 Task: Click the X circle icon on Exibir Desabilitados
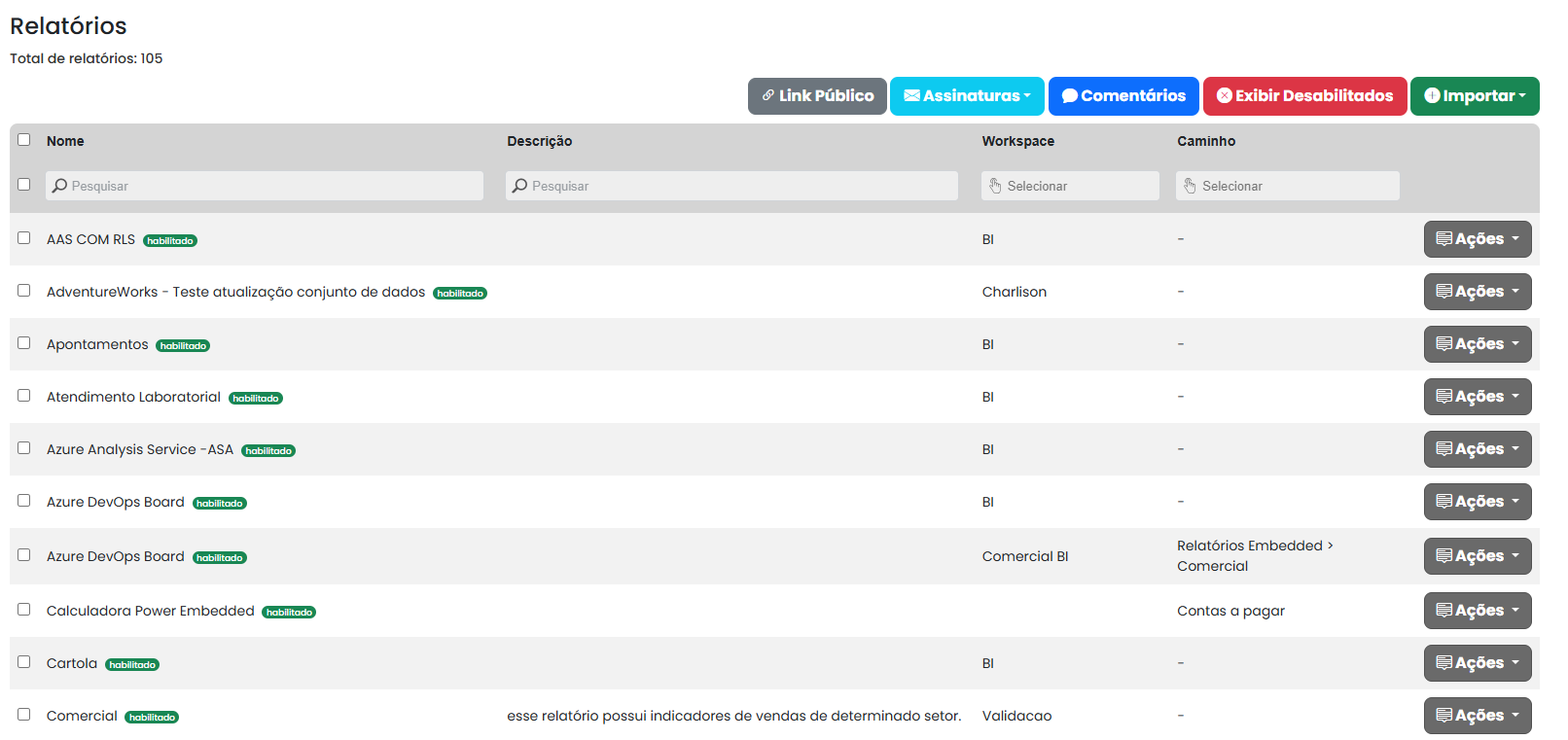[x=1225, y=95]
